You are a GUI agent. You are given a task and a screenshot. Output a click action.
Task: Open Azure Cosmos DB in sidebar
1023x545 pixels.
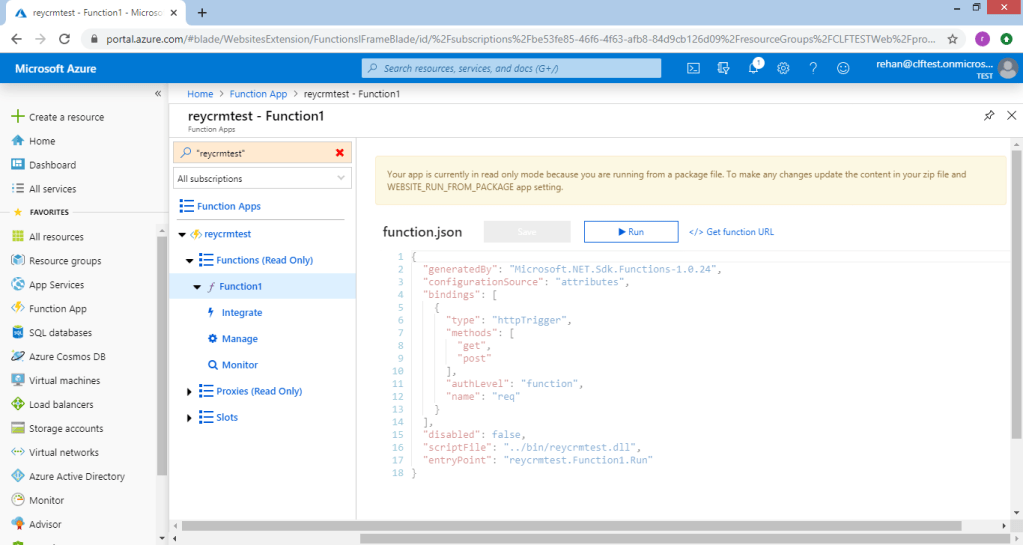(x=67, y=357)
